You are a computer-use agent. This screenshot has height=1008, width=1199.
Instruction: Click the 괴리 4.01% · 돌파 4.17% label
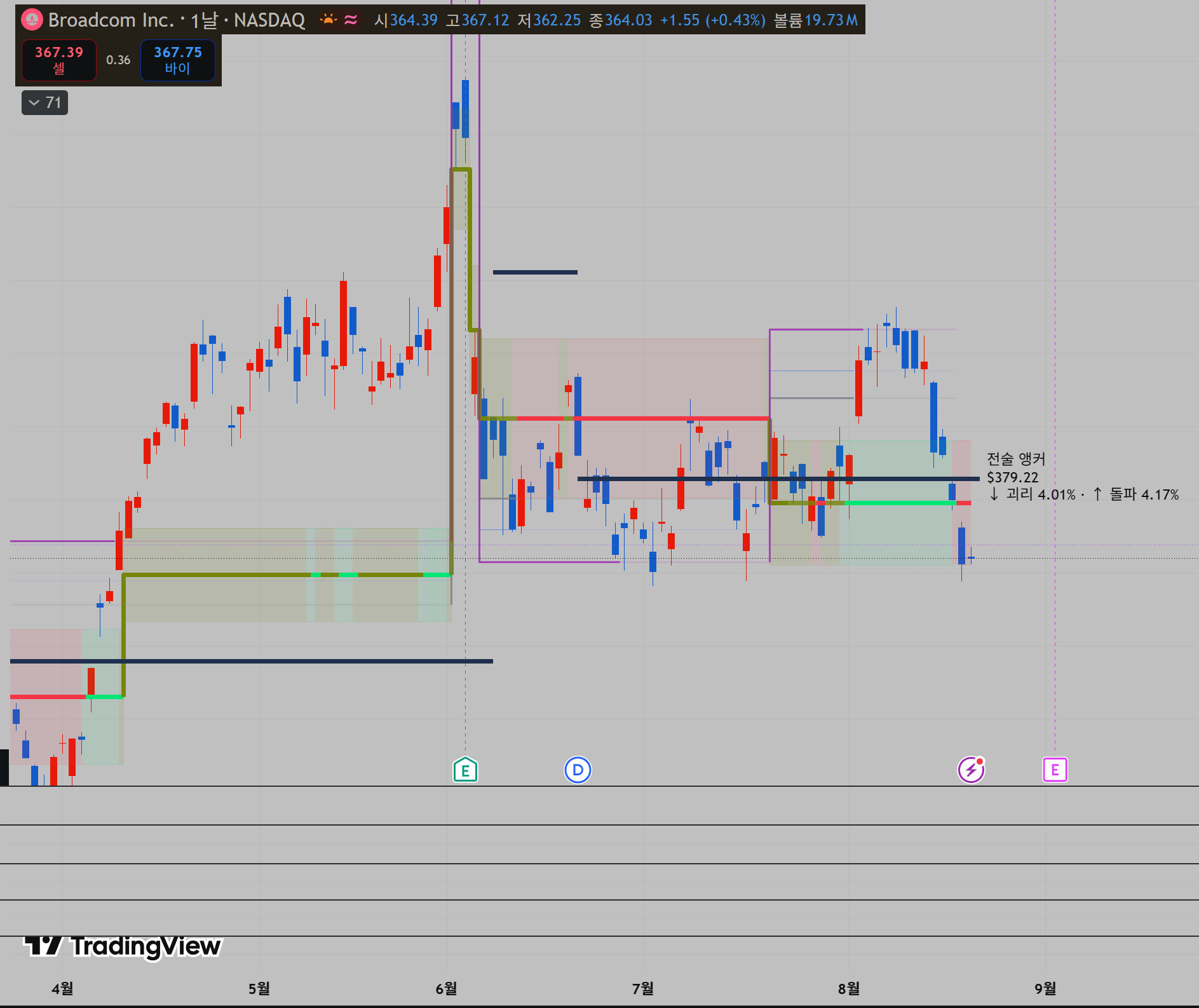[x=1083, y=494]
